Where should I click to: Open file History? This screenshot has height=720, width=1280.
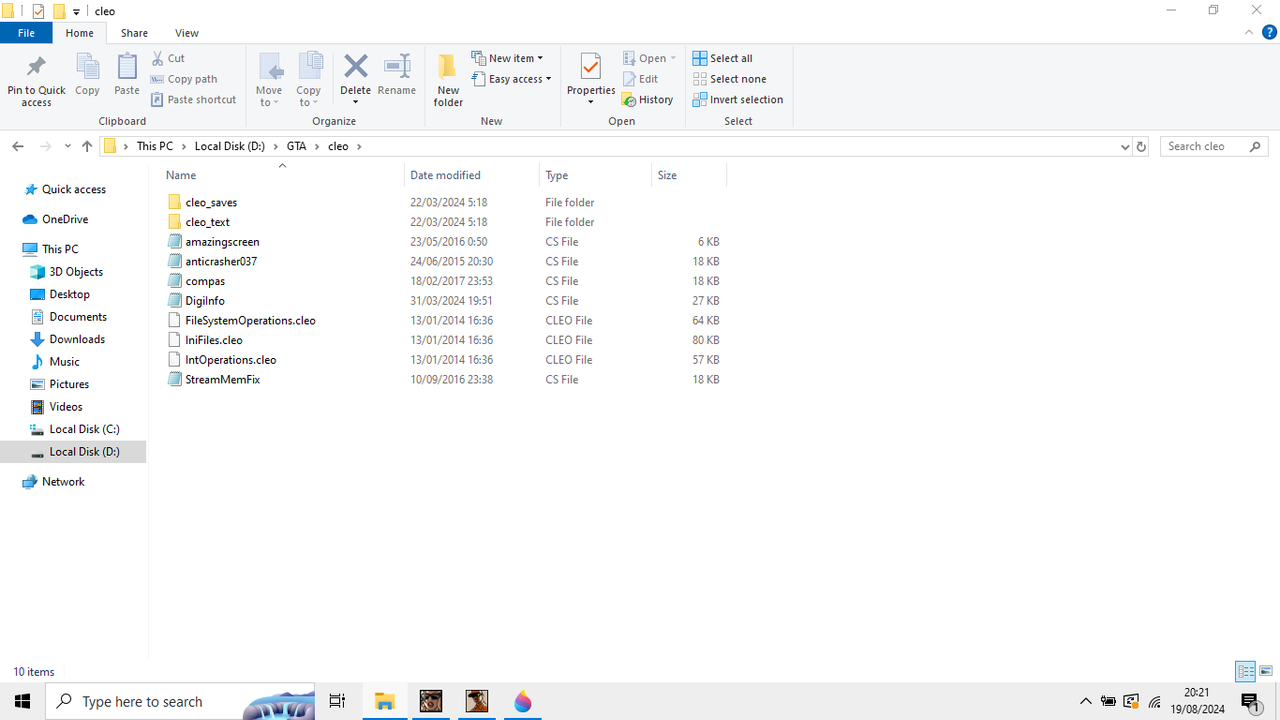647,100
